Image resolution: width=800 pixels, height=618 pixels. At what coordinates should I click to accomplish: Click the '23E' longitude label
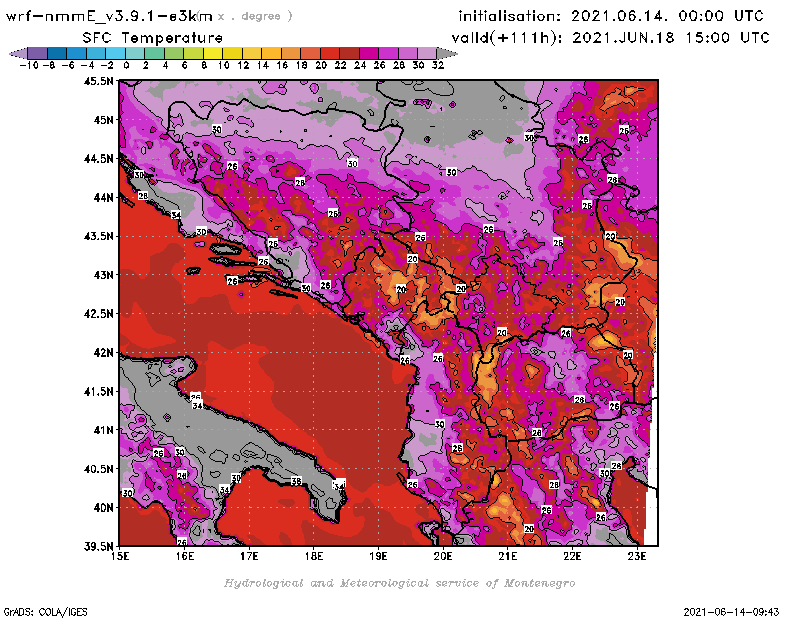(x=637, y=557)
